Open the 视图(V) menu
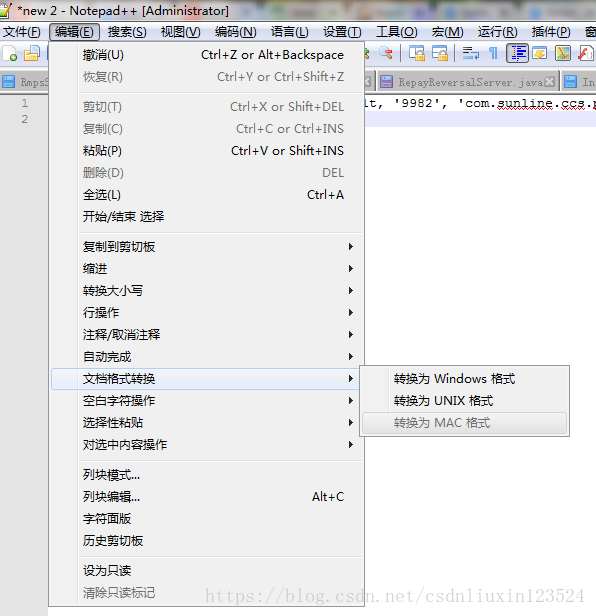The height and width of the screenshot is (616, 596). [180, 32]
